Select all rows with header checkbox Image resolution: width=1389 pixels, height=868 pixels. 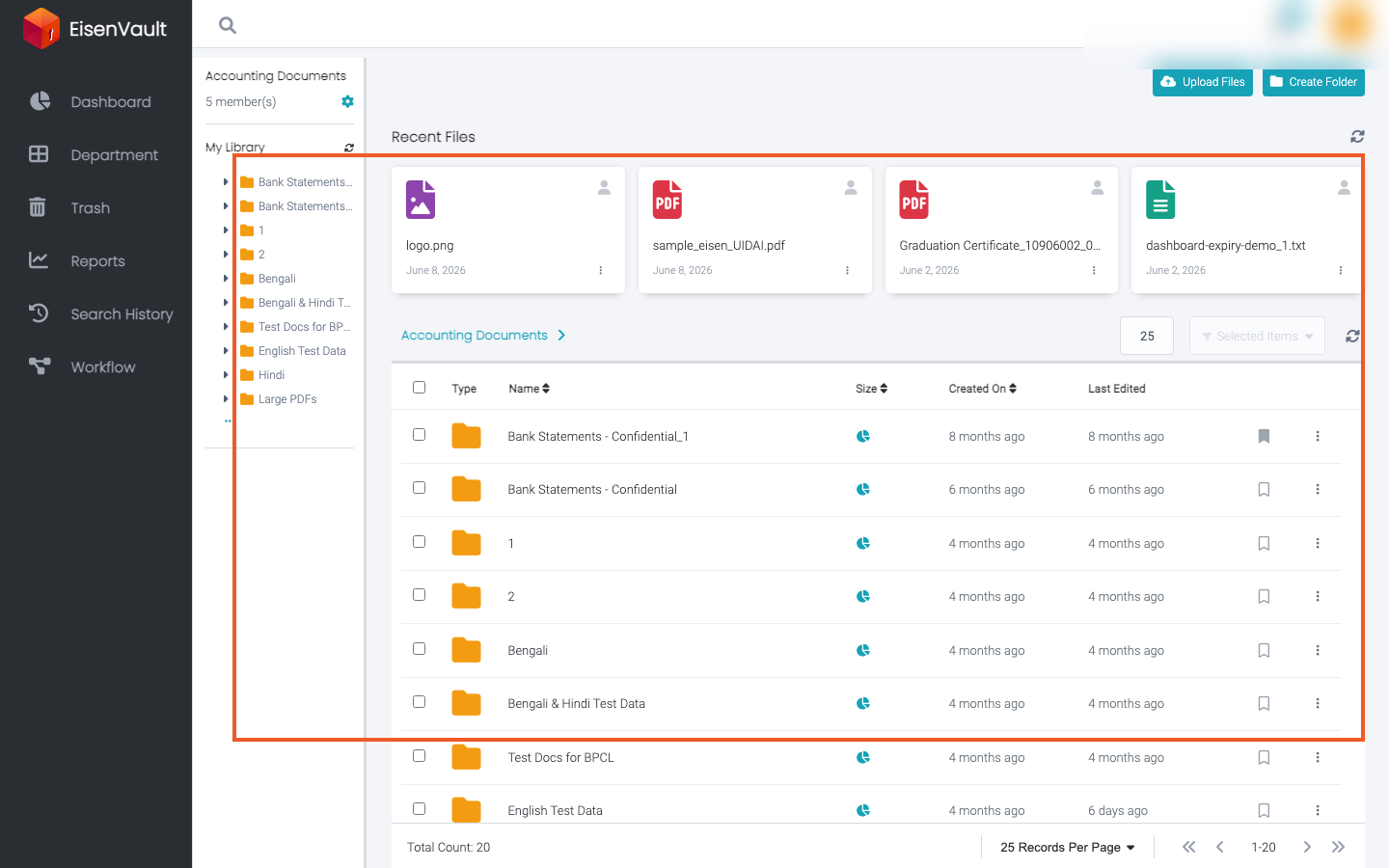pos(419,387)
